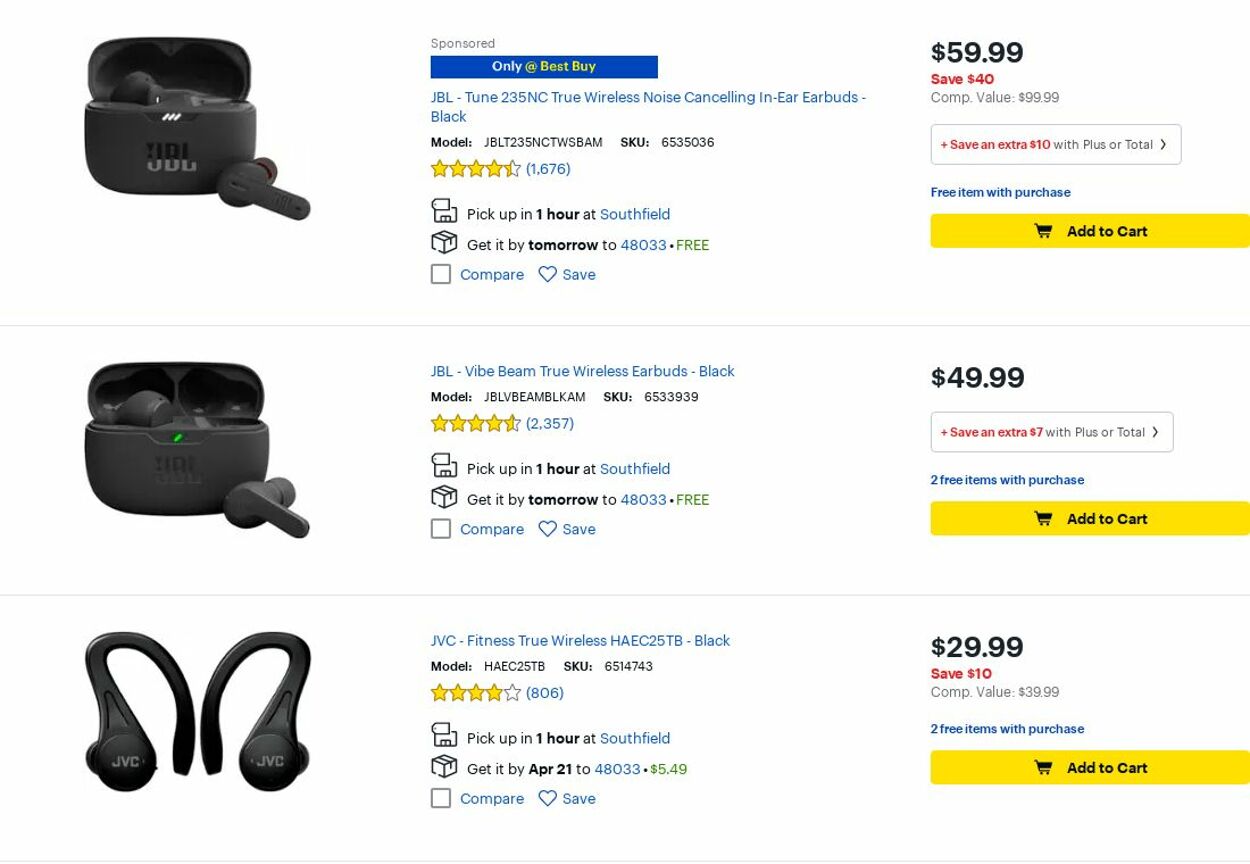
Task: Click the shipping box icon for JBL Vibe Beam
Action: (x=444, y=498)
